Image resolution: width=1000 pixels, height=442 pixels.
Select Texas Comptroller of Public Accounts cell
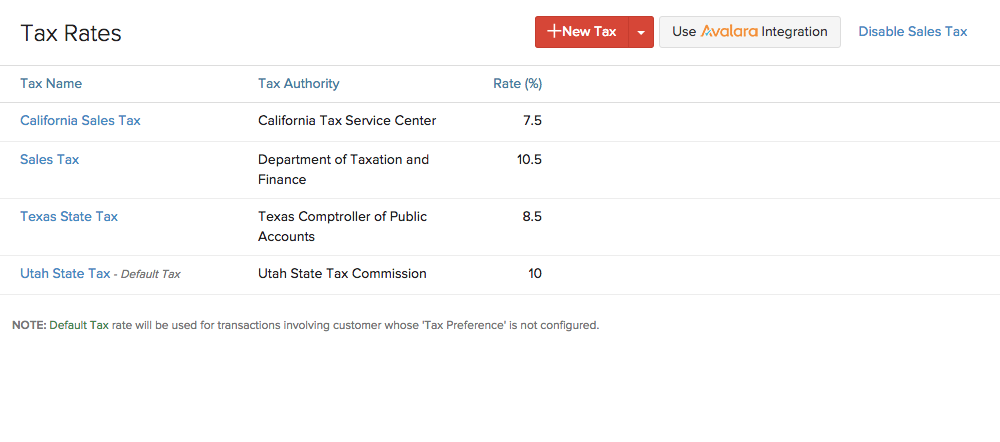pos(342,226)
